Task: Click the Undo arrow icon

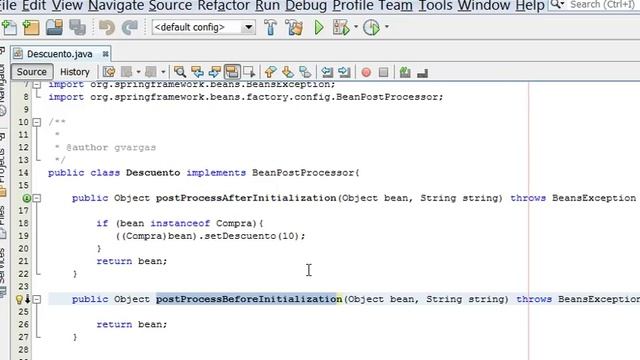Action: click(107, 27)
